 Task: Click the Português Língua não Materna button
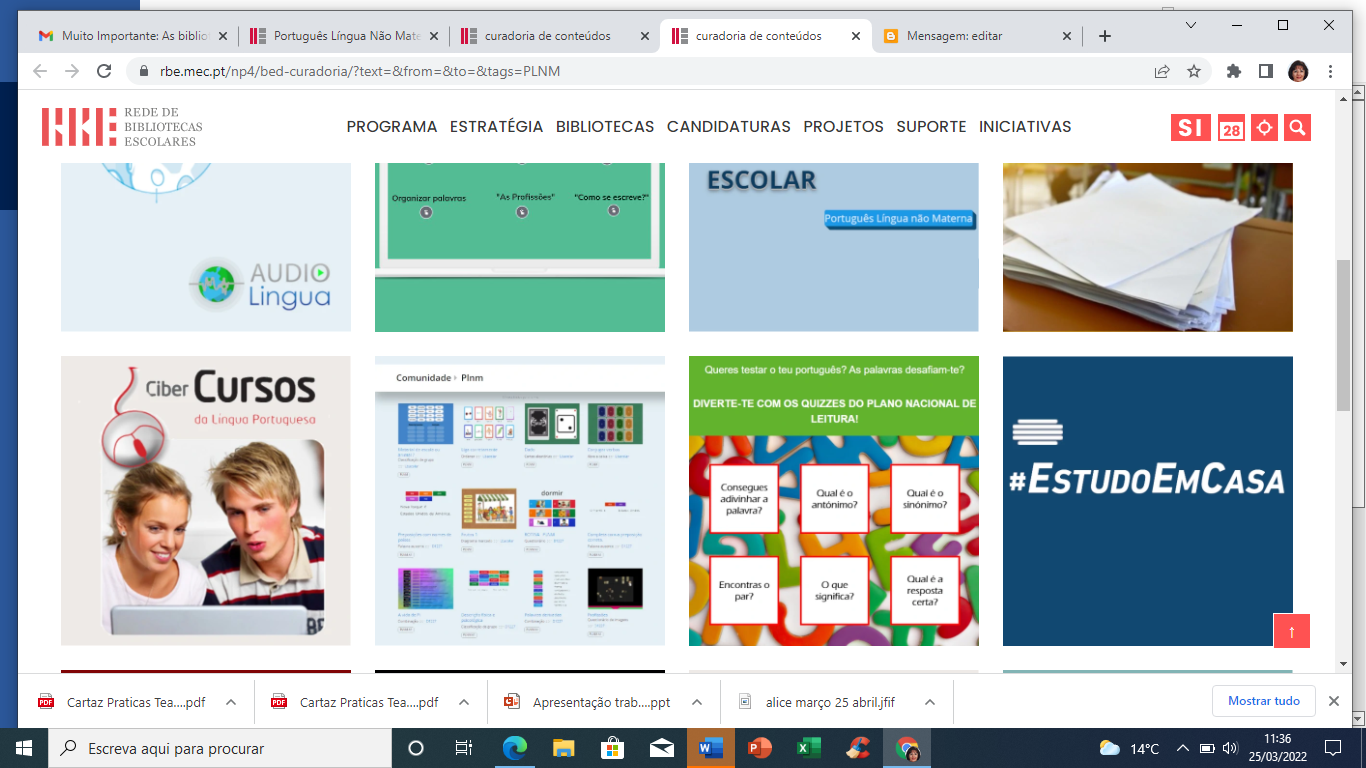click(x=898, y=219)
